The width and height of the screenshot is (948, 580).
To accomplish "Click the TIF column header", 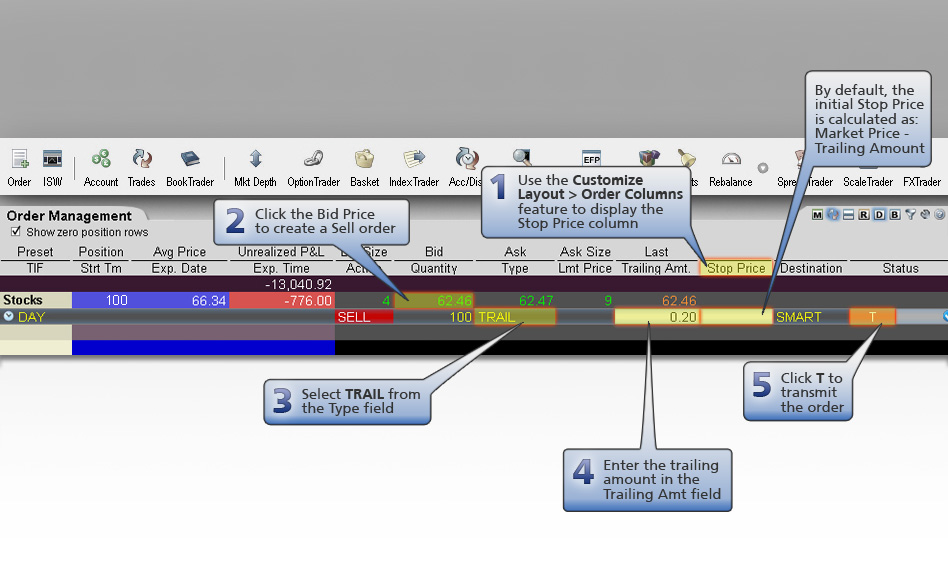I will click(x=35, y=268).
